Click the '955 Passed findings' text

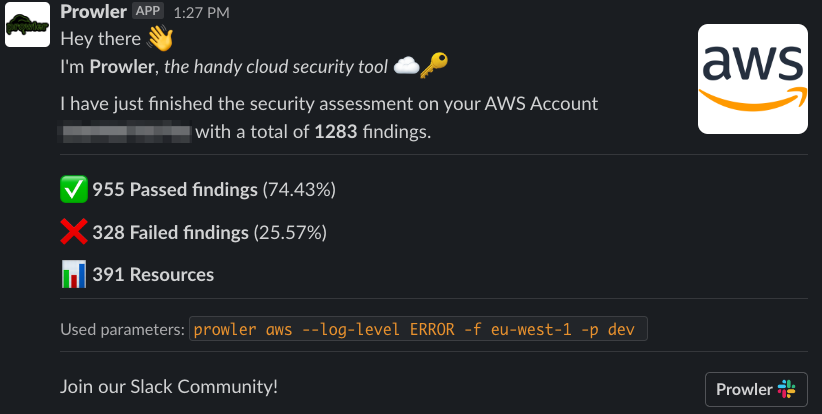coord(175,189)
